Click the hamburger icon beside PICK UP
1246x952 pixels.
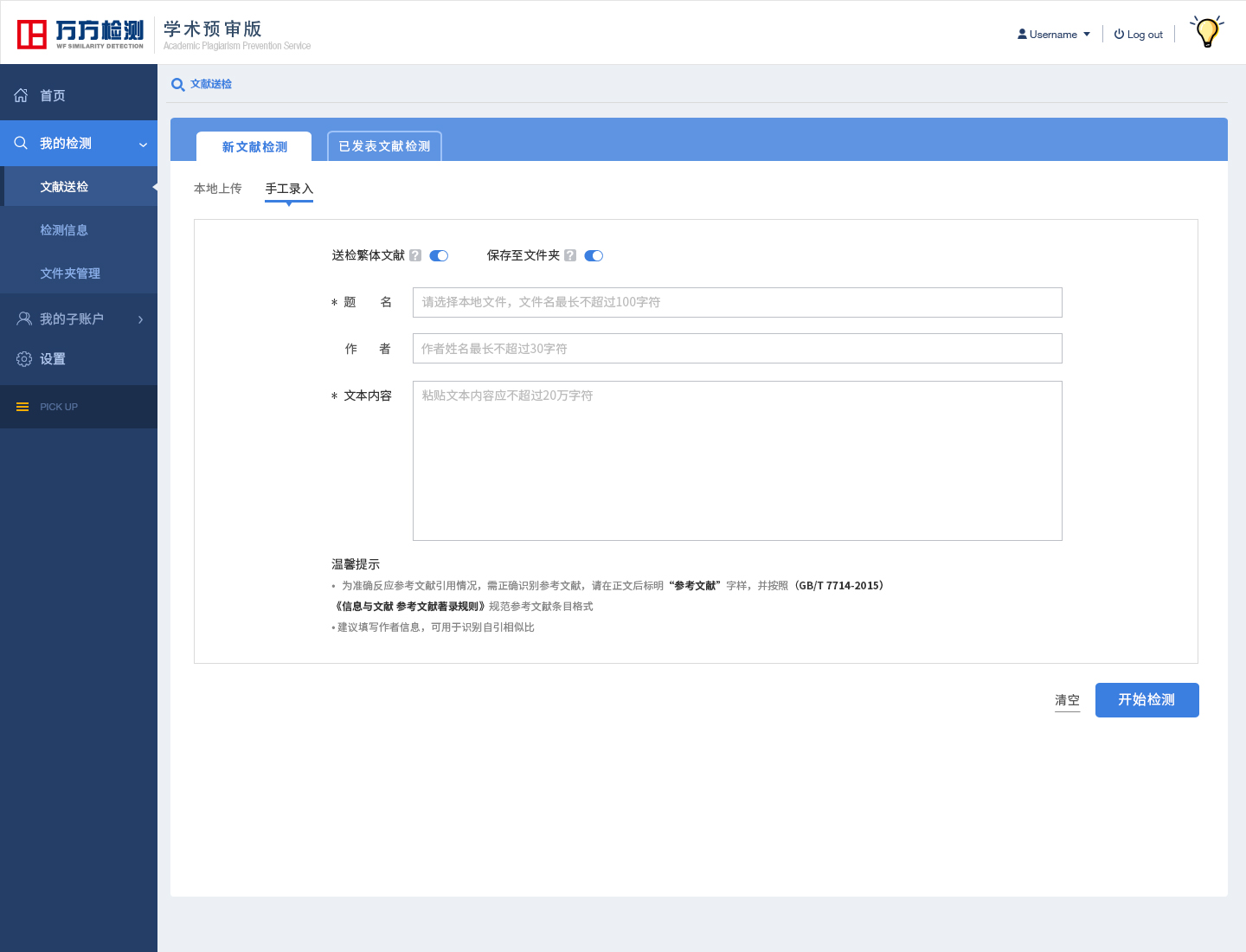click(22, 407)
